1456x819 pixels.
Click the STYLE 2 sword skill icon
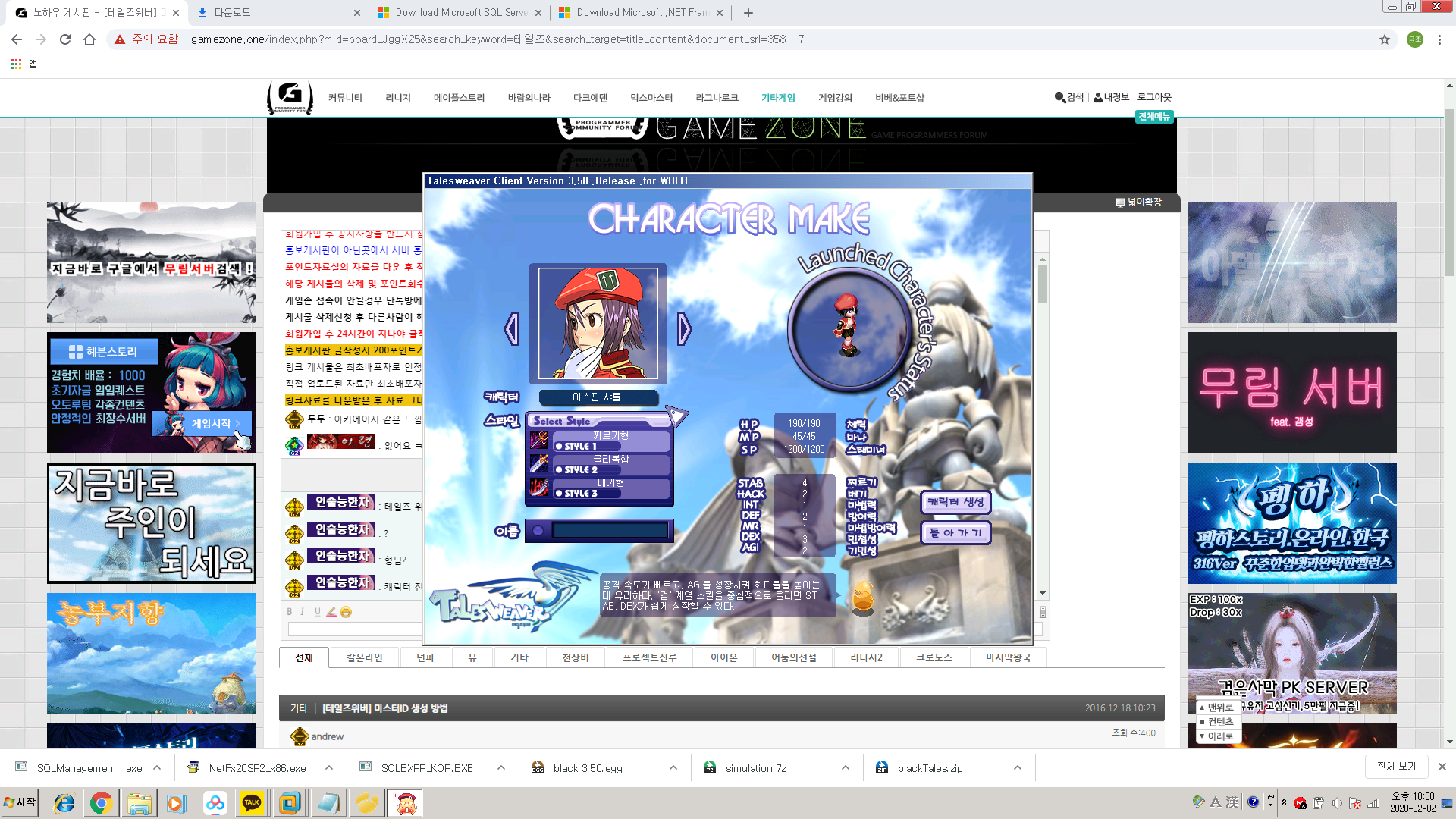point(539,463)
